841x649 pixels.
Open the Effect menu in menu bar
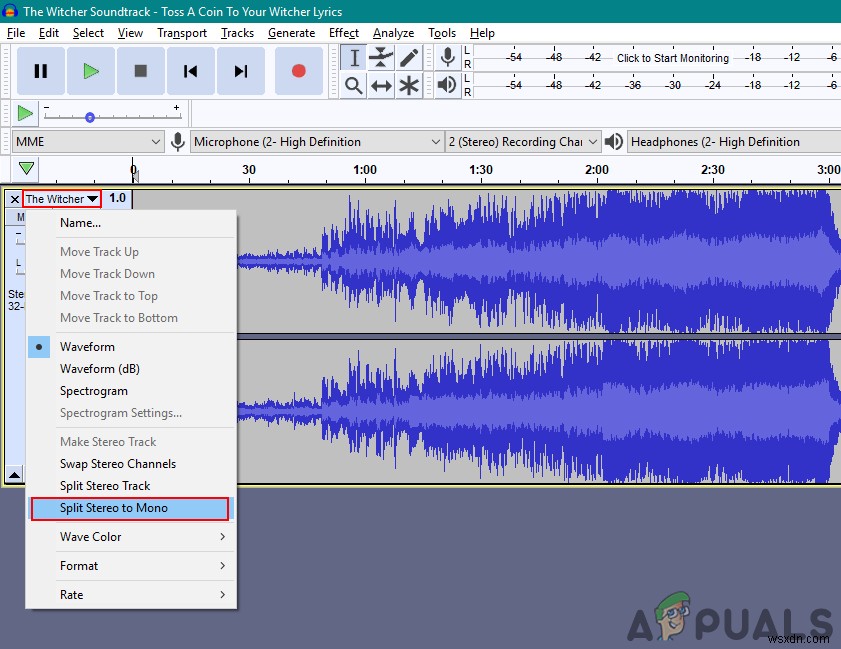344,33
